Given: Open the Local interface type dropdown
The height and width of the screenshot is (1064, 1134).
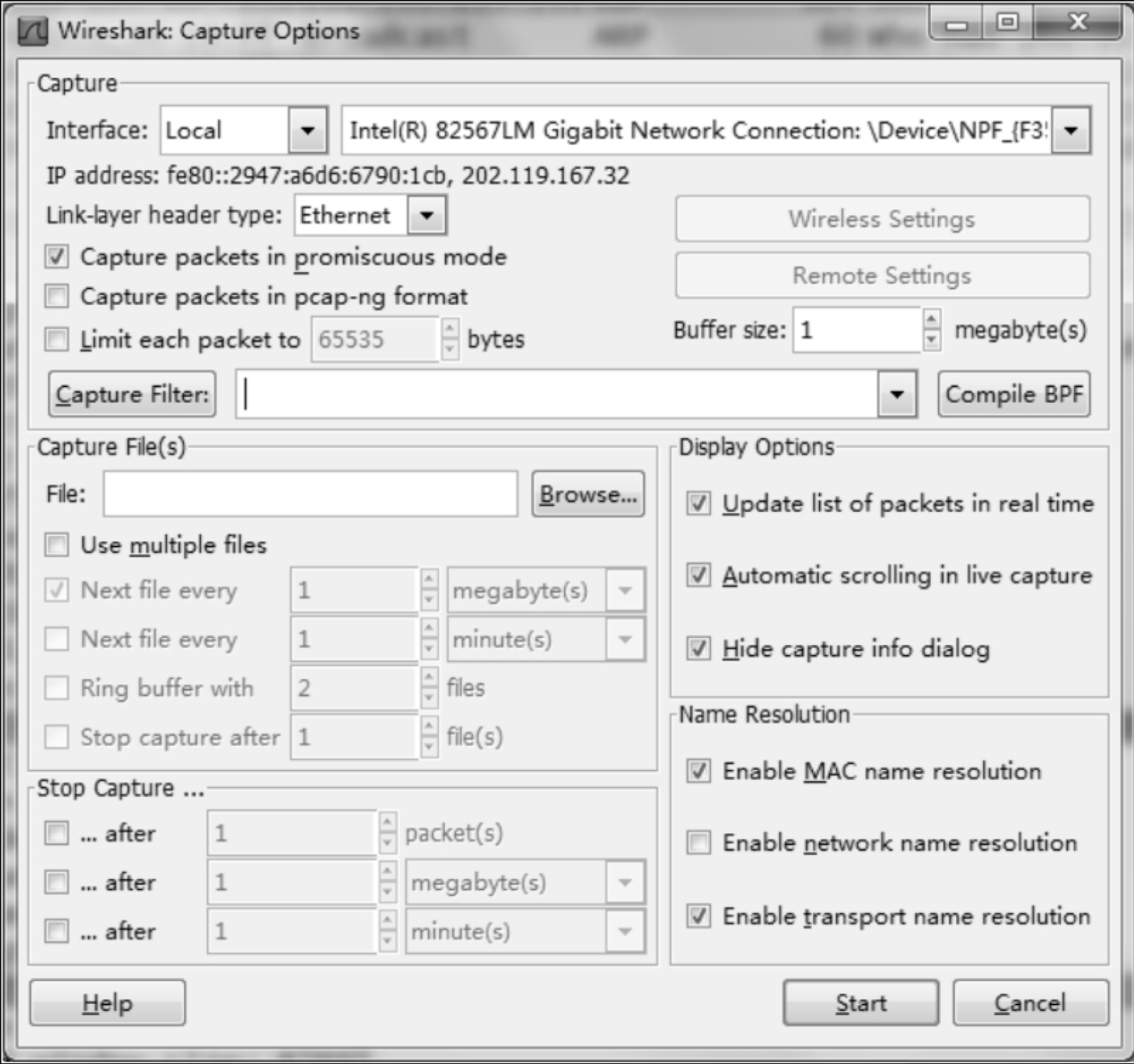Looking at the screenshot, I should click(308, 130).
